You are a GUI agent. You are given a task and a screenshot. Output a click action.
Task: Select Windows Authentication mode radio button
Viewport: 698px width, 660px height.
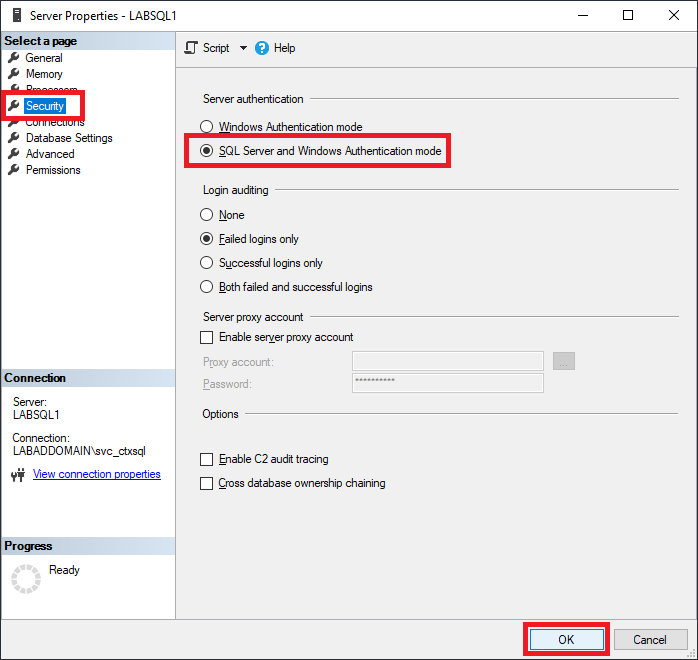(x=207, y=127)
